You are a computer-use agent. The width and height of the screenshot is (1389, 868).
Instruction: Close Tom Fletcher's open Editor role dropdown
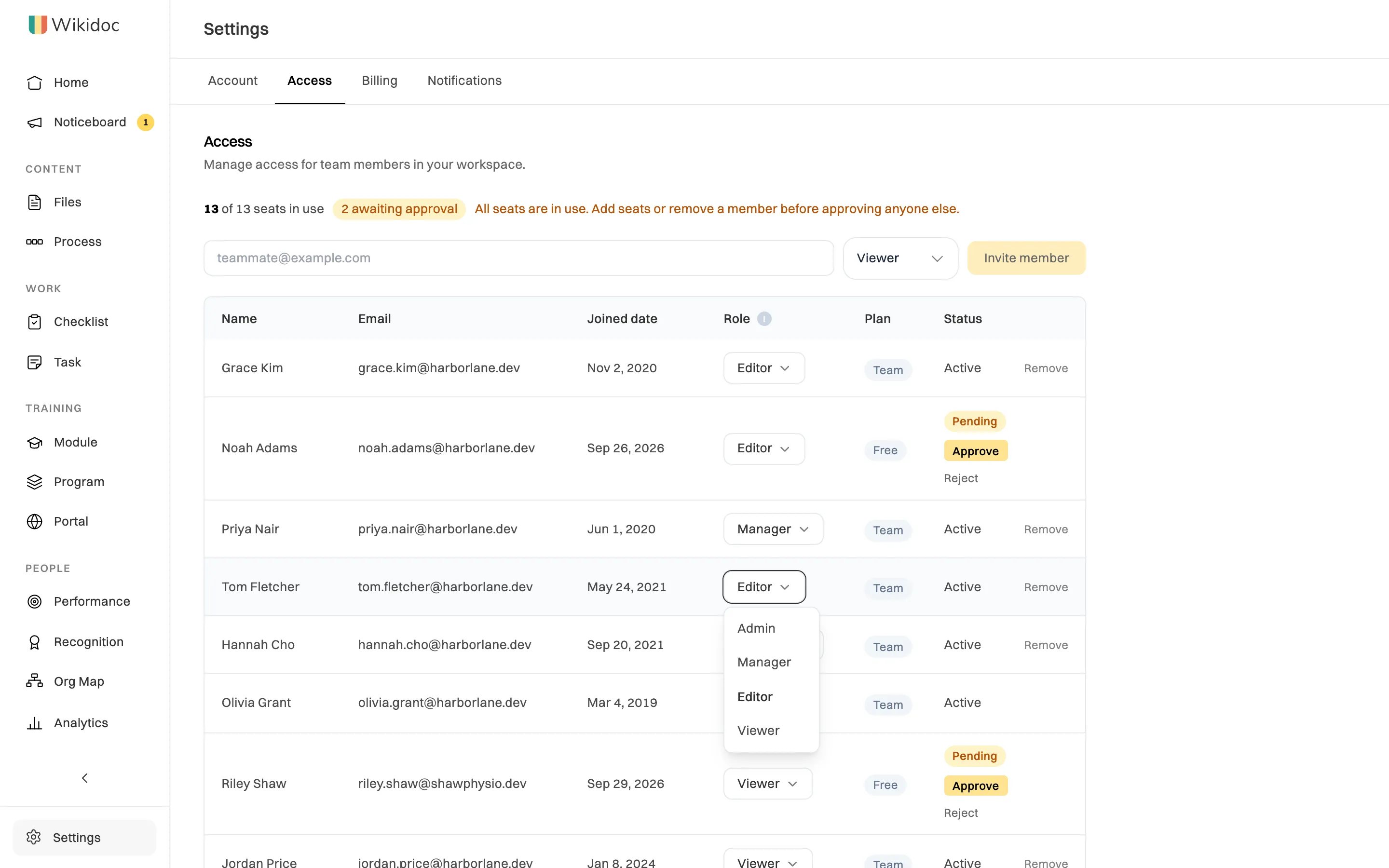(764, 587)
